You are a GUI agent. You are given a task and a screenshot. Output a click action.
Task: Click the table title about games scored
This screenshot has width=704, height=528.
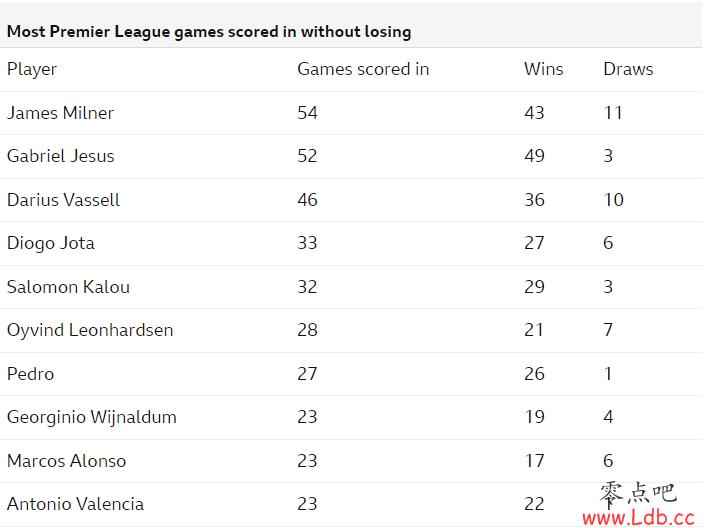pyautogui.click(x=209, y=32)
